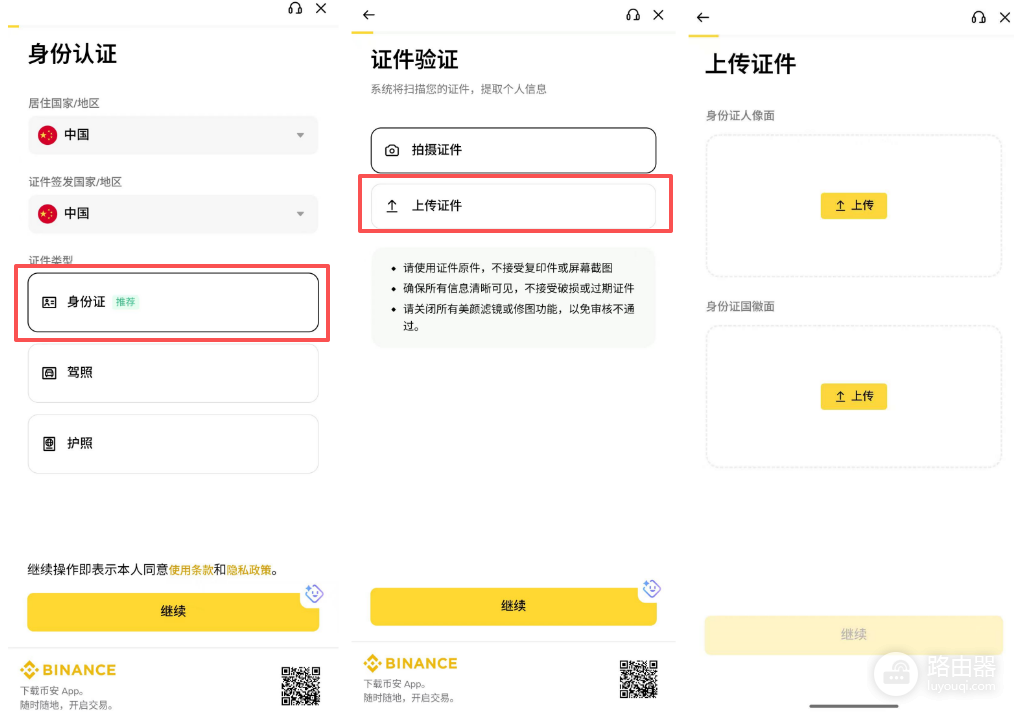Click 上传 button for 身份证国徽面
The width and height of the screenshot is (1014, 714).
pos(854,396)
